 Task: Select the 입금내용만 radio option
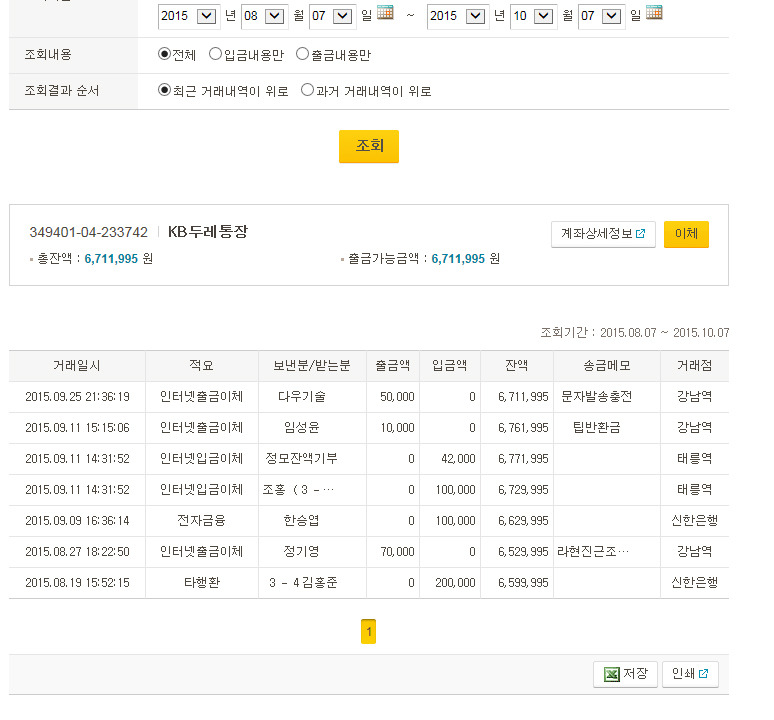[216, 54]
